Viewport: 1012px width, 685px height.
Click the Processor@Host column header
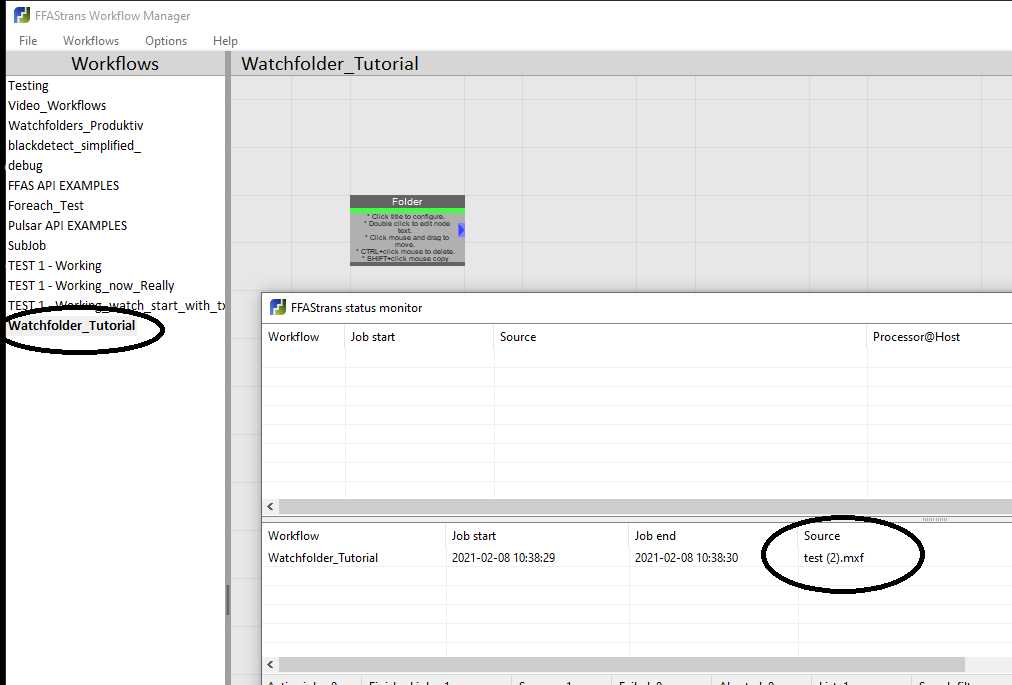tap(916, 336)
